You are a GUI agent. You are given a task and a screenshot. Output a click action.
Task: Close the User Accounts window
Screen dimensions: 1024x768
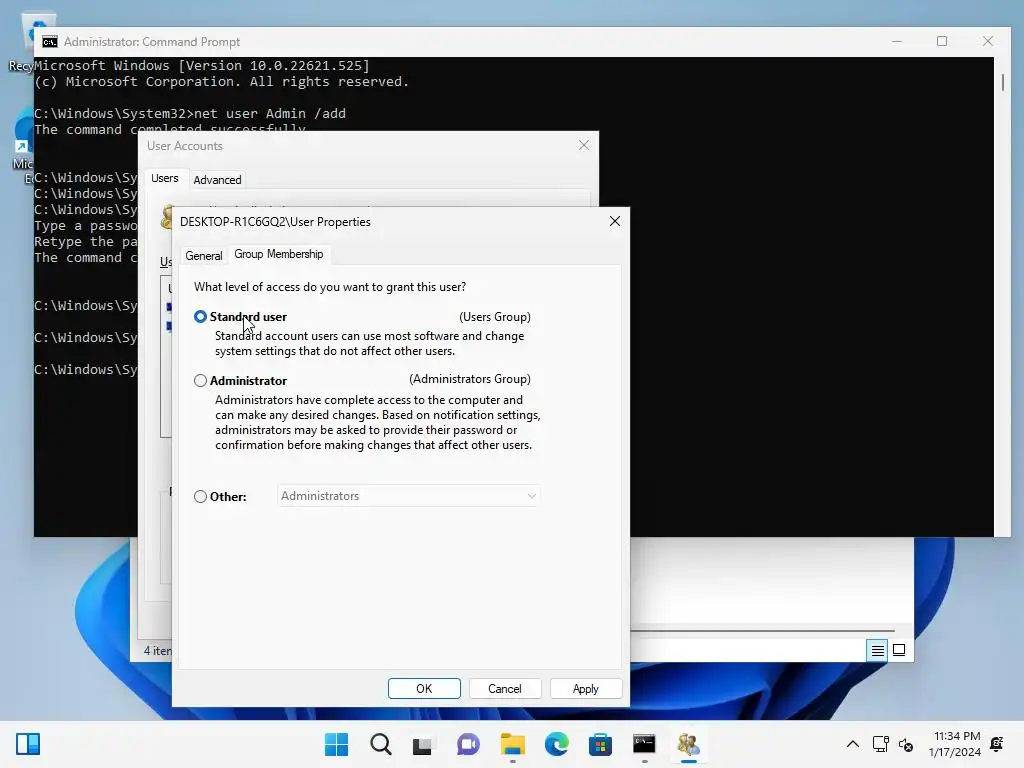(x=584, y=146)
